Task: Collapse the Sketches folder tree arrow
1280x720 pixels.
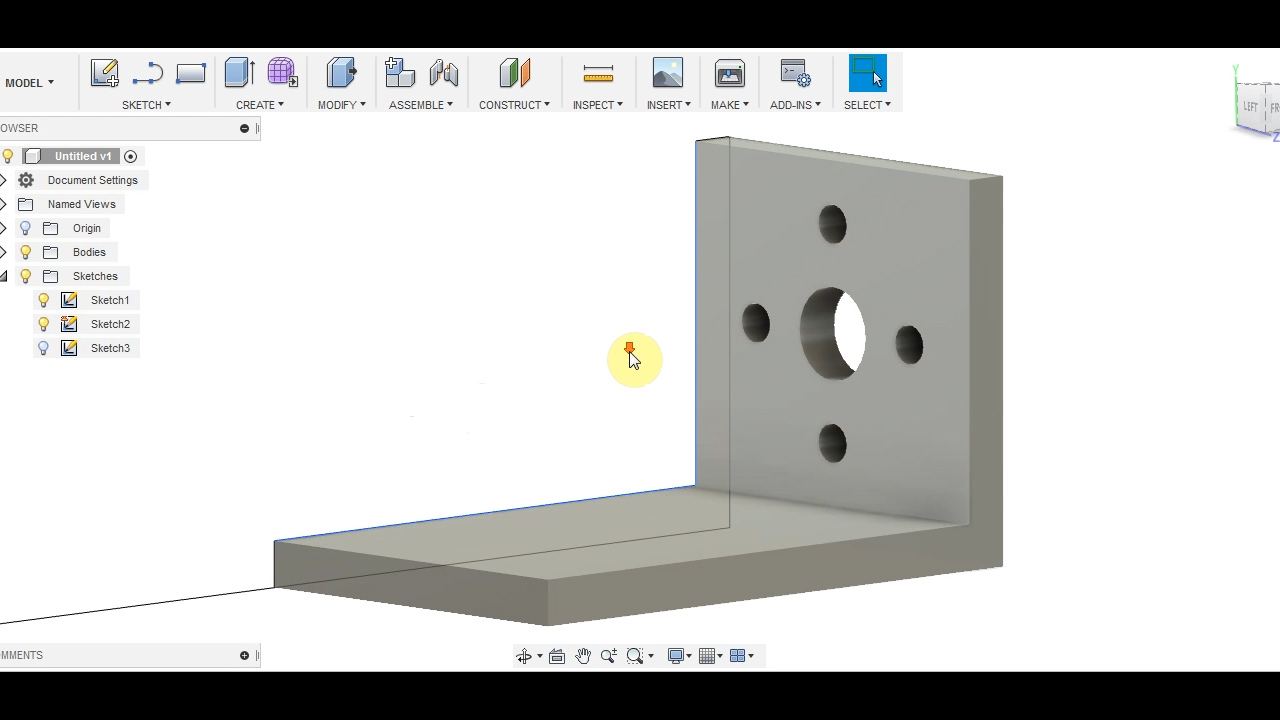Action: click(4, 276)
